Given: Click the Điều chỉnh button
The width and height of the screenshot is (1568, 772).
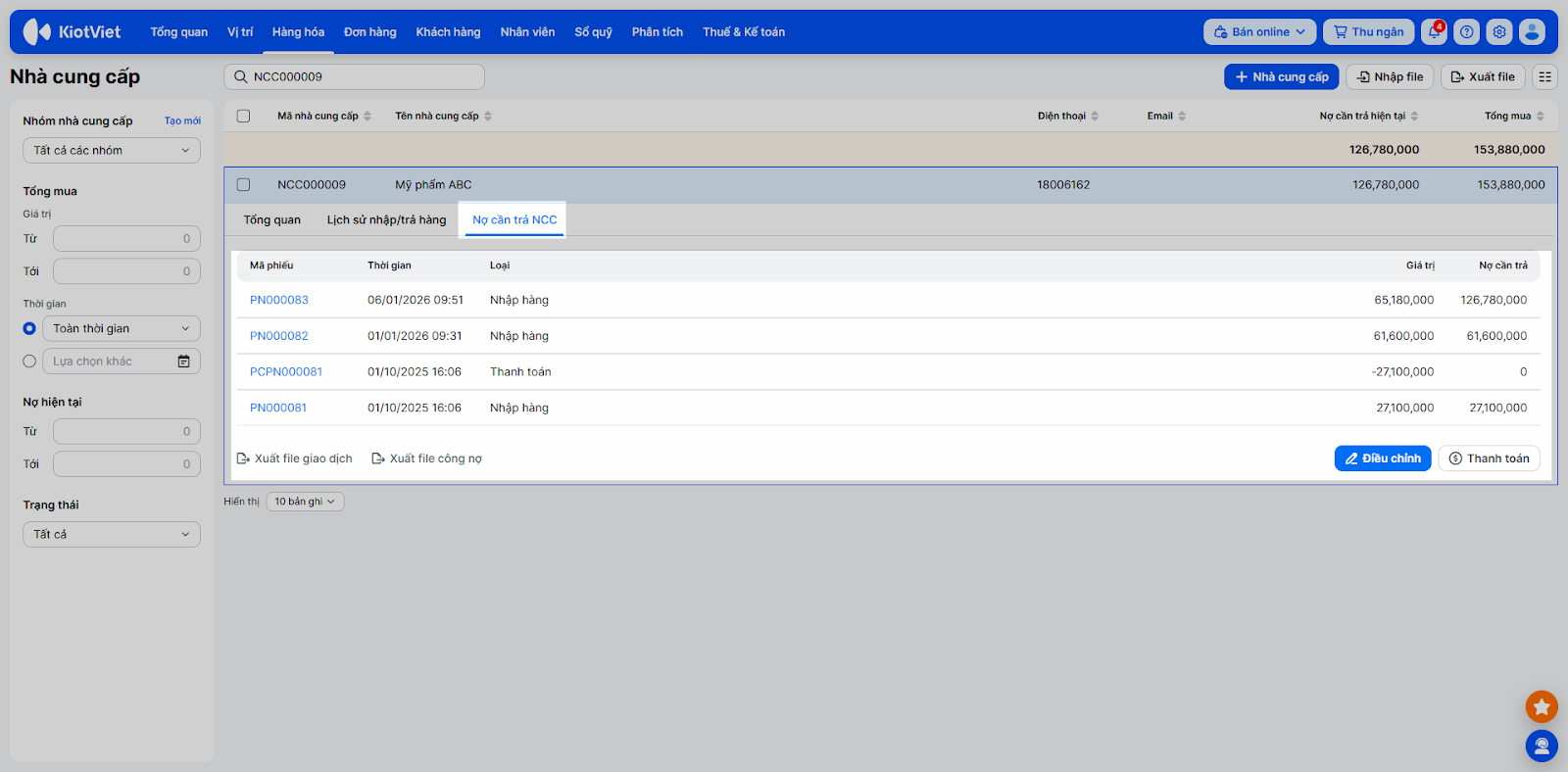Looking at the screenshot, I should pos(1382,458).
